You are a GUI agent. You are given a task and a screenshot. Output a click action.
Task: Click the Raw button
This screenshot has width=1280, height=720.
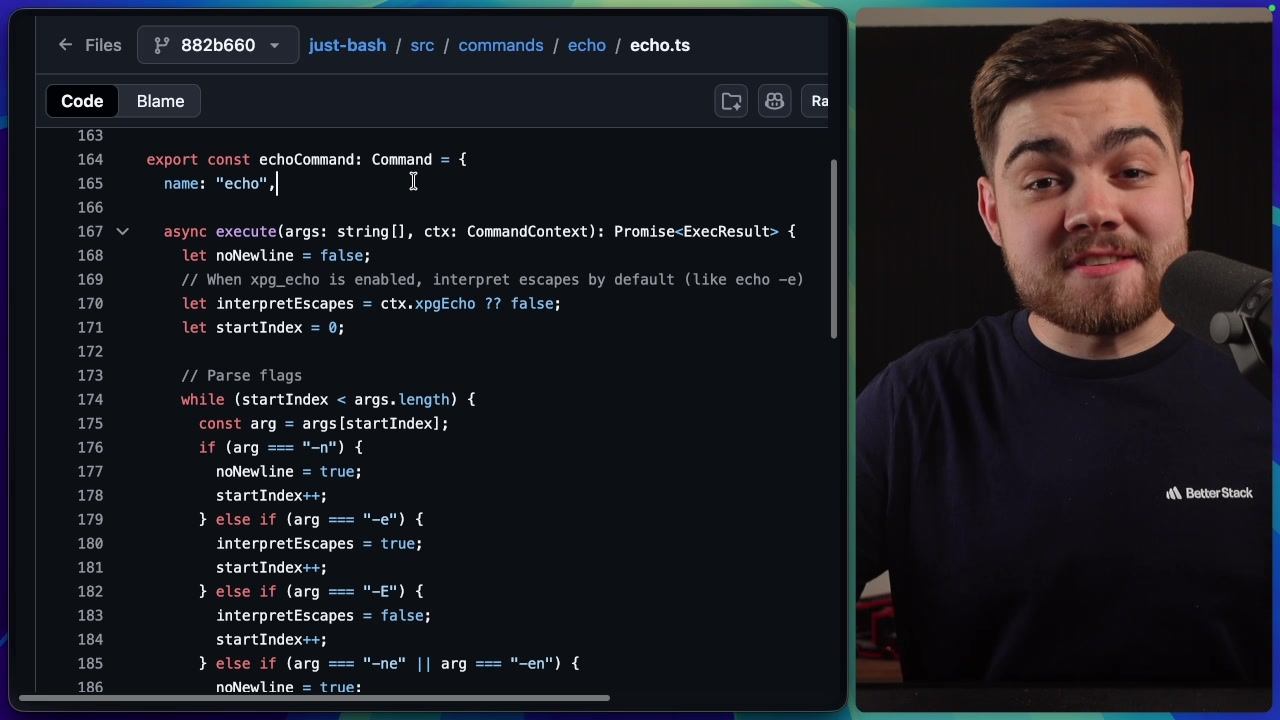click(818, 101)
